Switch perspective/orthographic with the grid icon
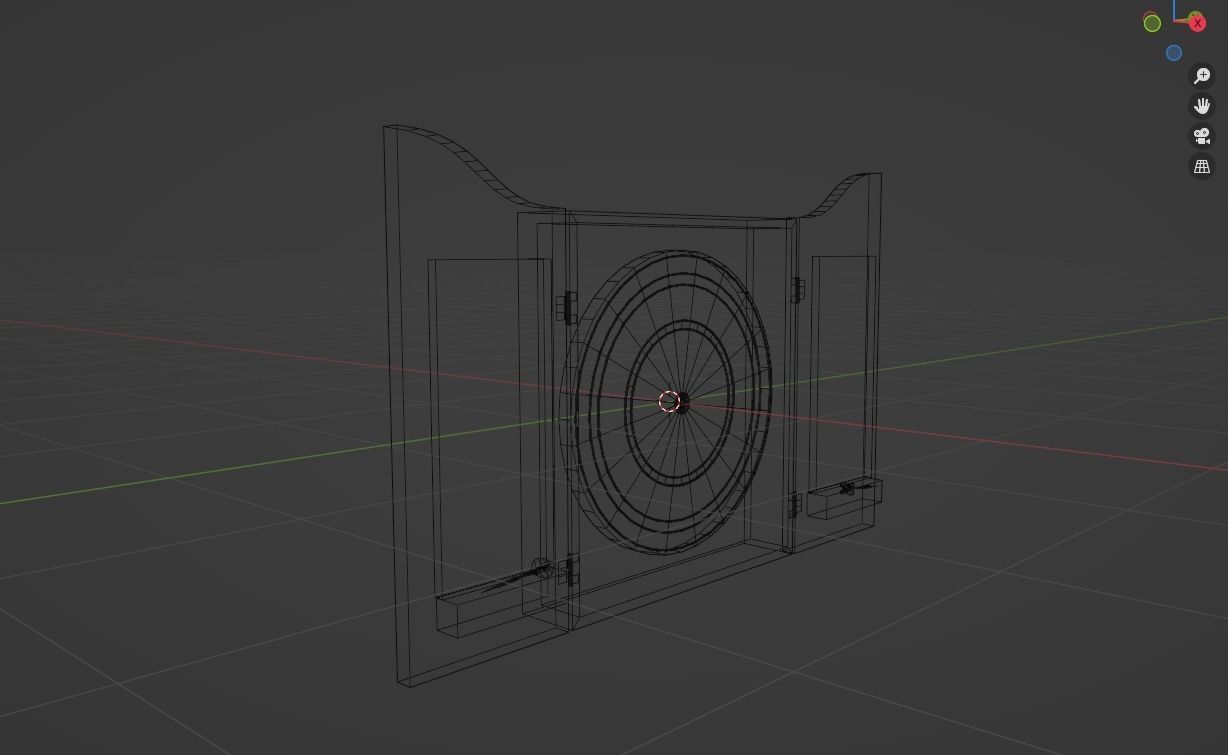Image resolution: width=1228 pixels, height=755 pixels. 1202,166
